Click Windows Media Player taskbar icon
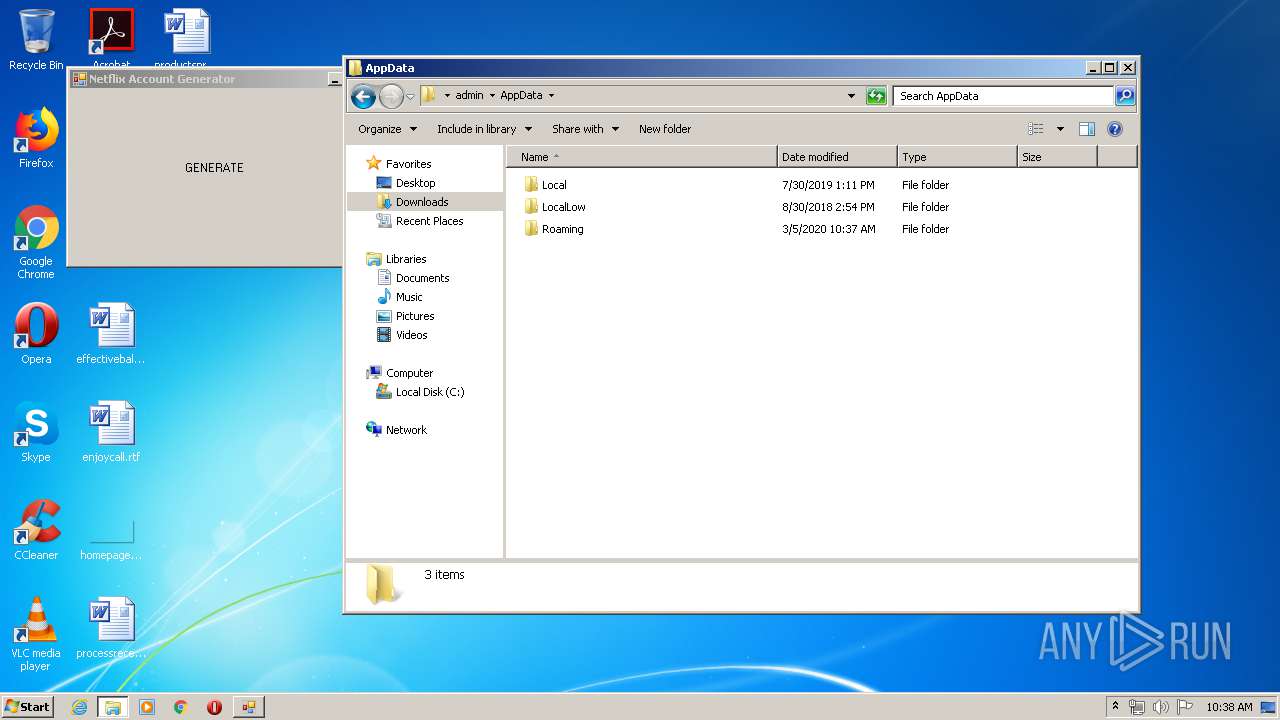1280x720 pixels. 147,707
